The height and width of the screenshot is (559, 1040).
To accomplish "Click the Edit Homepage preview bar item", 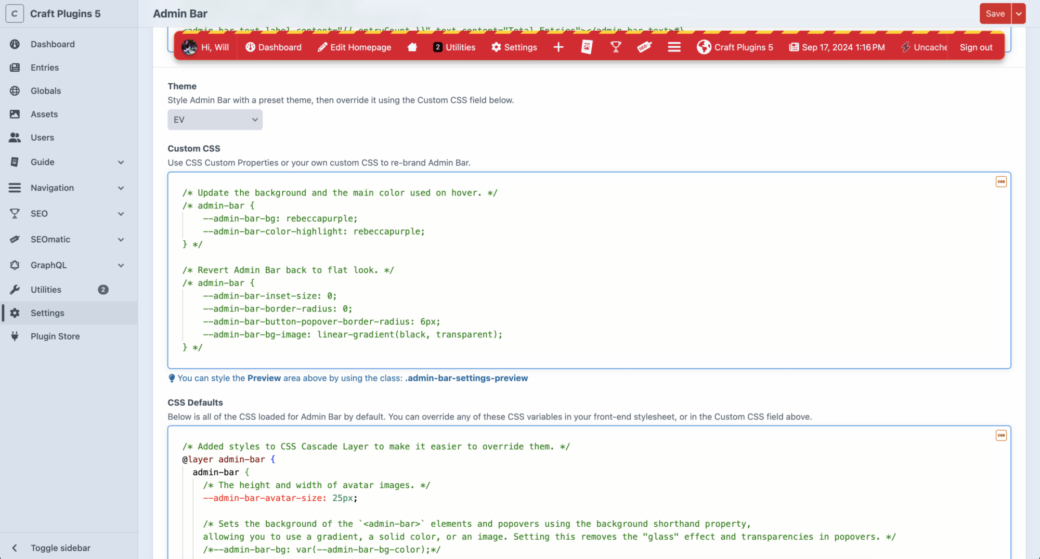I will (354, 47).
